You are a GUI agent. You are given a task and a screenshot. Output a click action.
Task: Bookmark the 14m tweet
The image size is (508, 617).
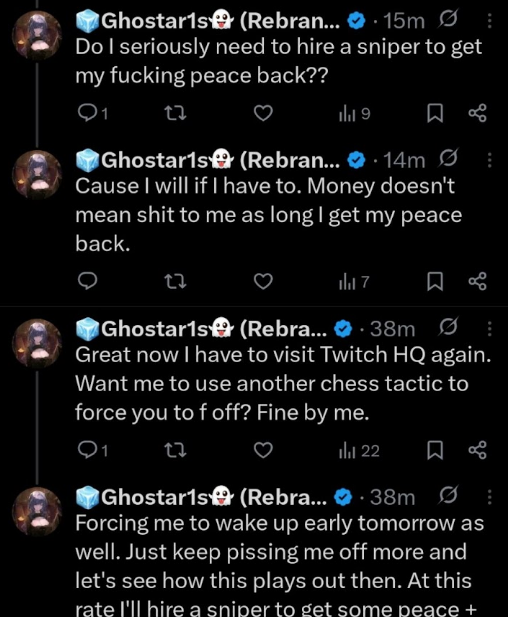435,281
